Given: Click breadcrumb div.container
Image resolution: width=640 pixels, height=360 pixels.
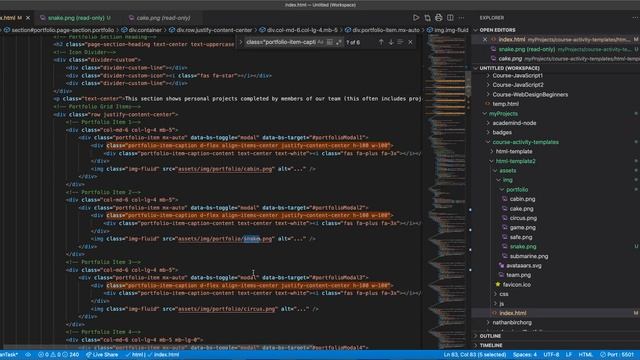Looking at the screenshot, I should click(145, 30).
